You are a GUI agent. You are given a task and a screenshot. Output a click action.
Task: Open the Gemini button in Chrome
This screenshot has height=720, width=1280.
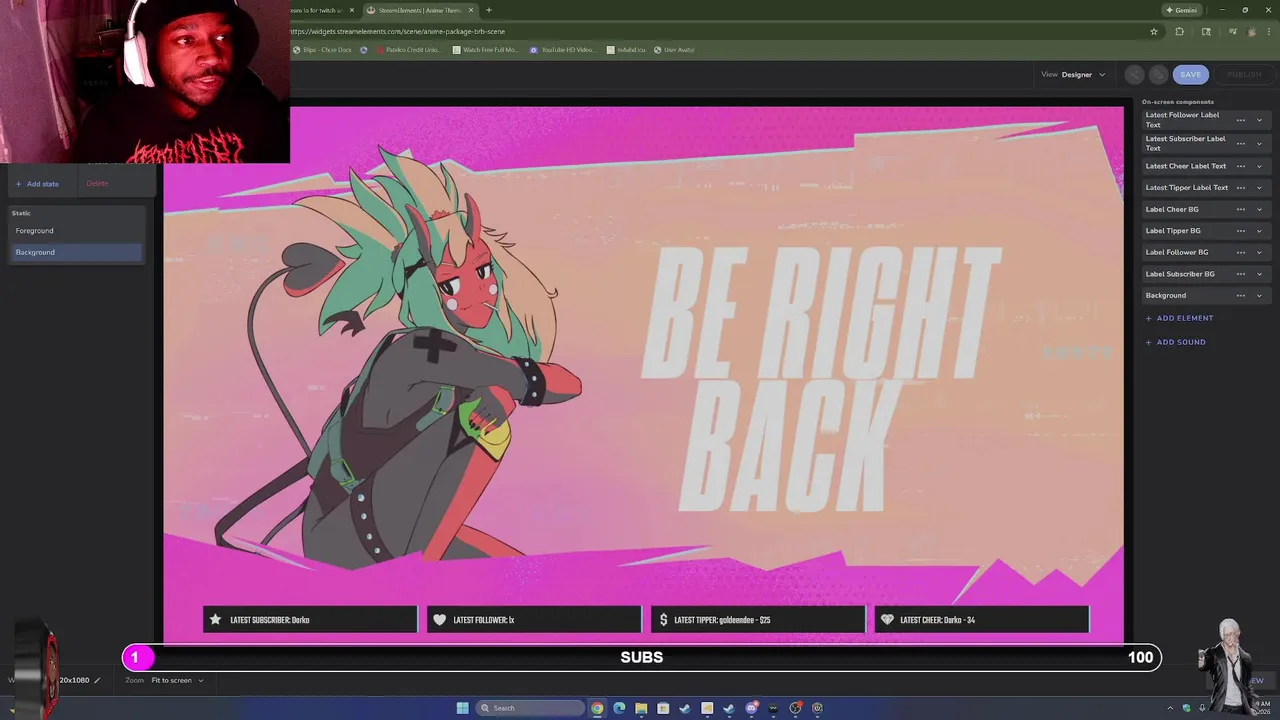[x=1181, y=10]
